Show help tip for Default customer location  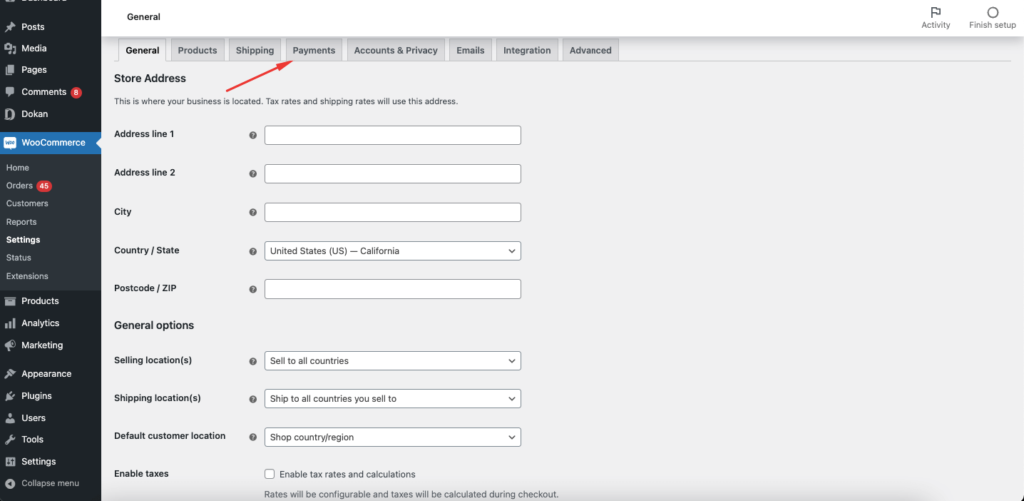pyautogui.click(x=253, y=437)
